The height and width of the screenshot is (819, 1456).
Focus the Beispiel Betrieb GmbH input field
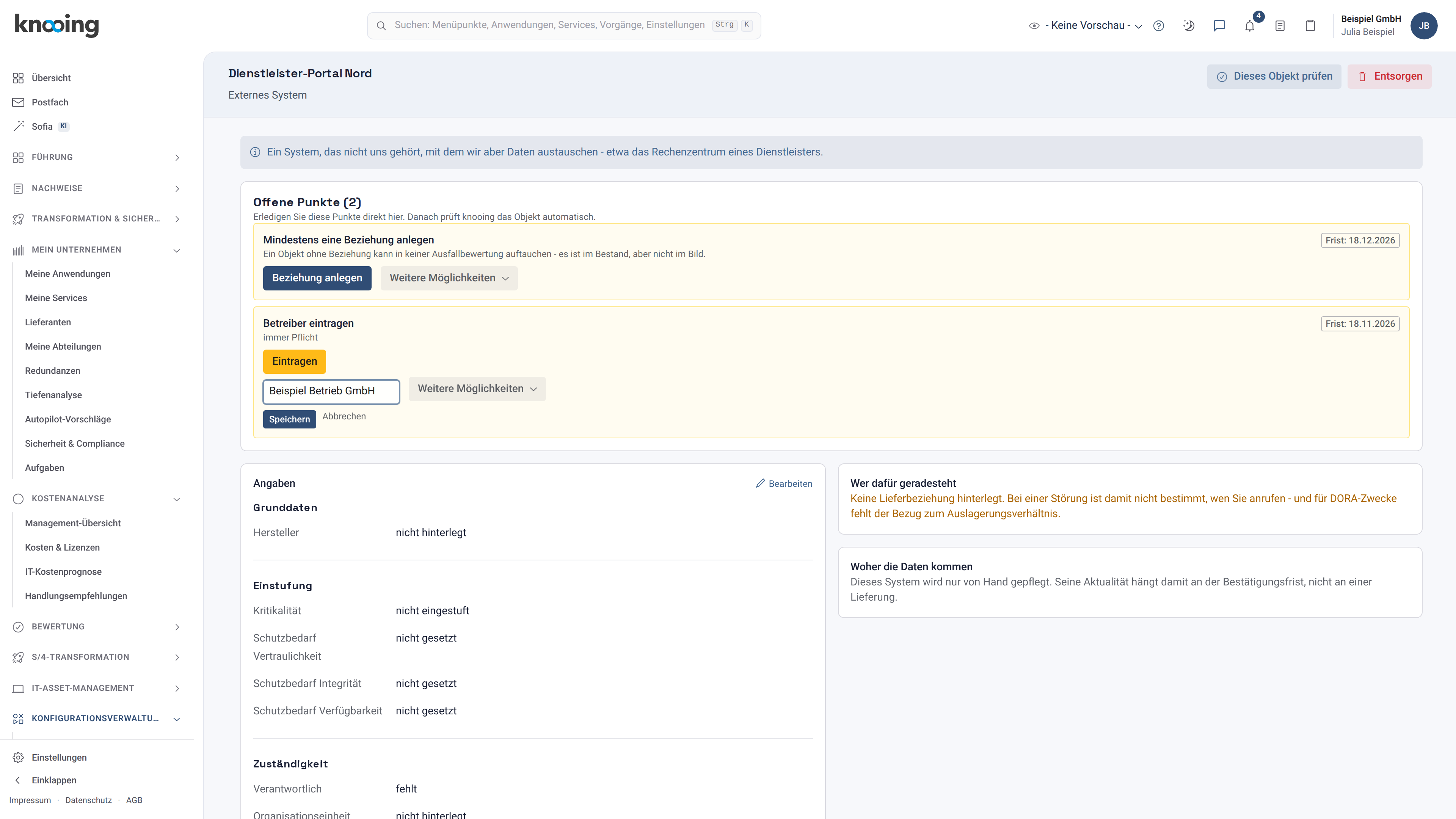[331, 391]
